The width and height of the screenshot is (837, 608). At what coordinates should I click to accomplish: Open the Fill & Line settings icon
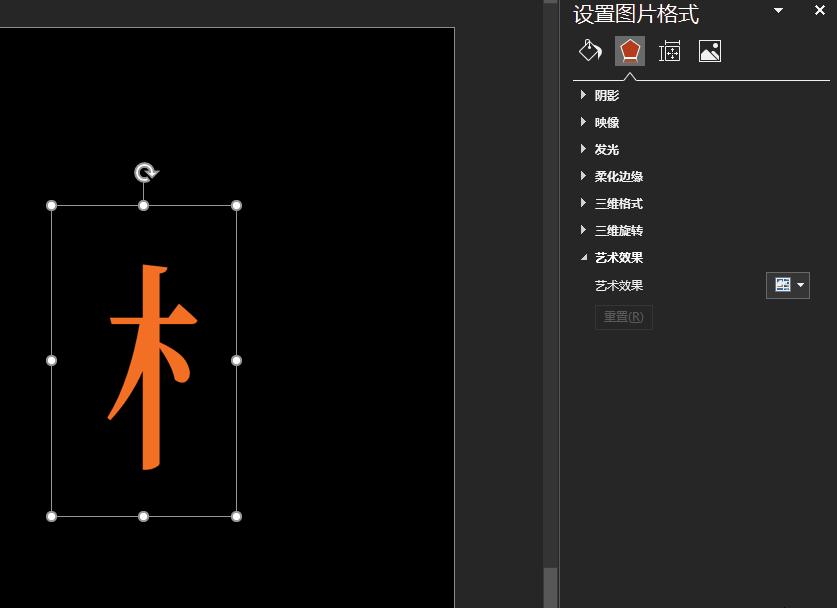tap(589, 50)
